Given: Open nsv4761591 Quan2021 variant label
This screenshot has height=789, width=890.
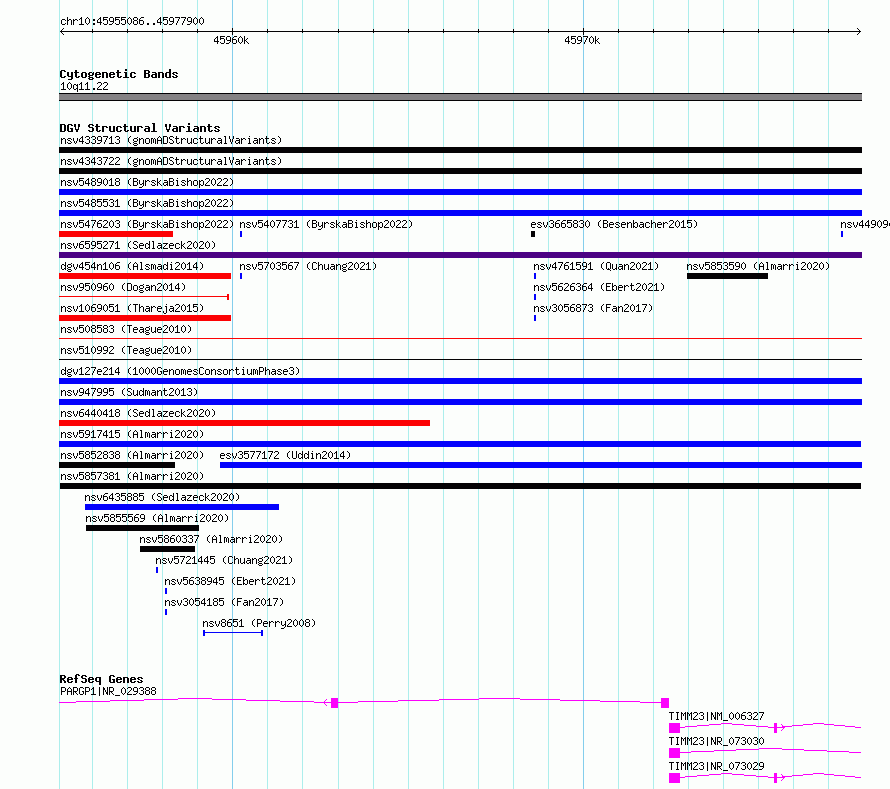Looking at the screenshot, I should pos(596,266).
